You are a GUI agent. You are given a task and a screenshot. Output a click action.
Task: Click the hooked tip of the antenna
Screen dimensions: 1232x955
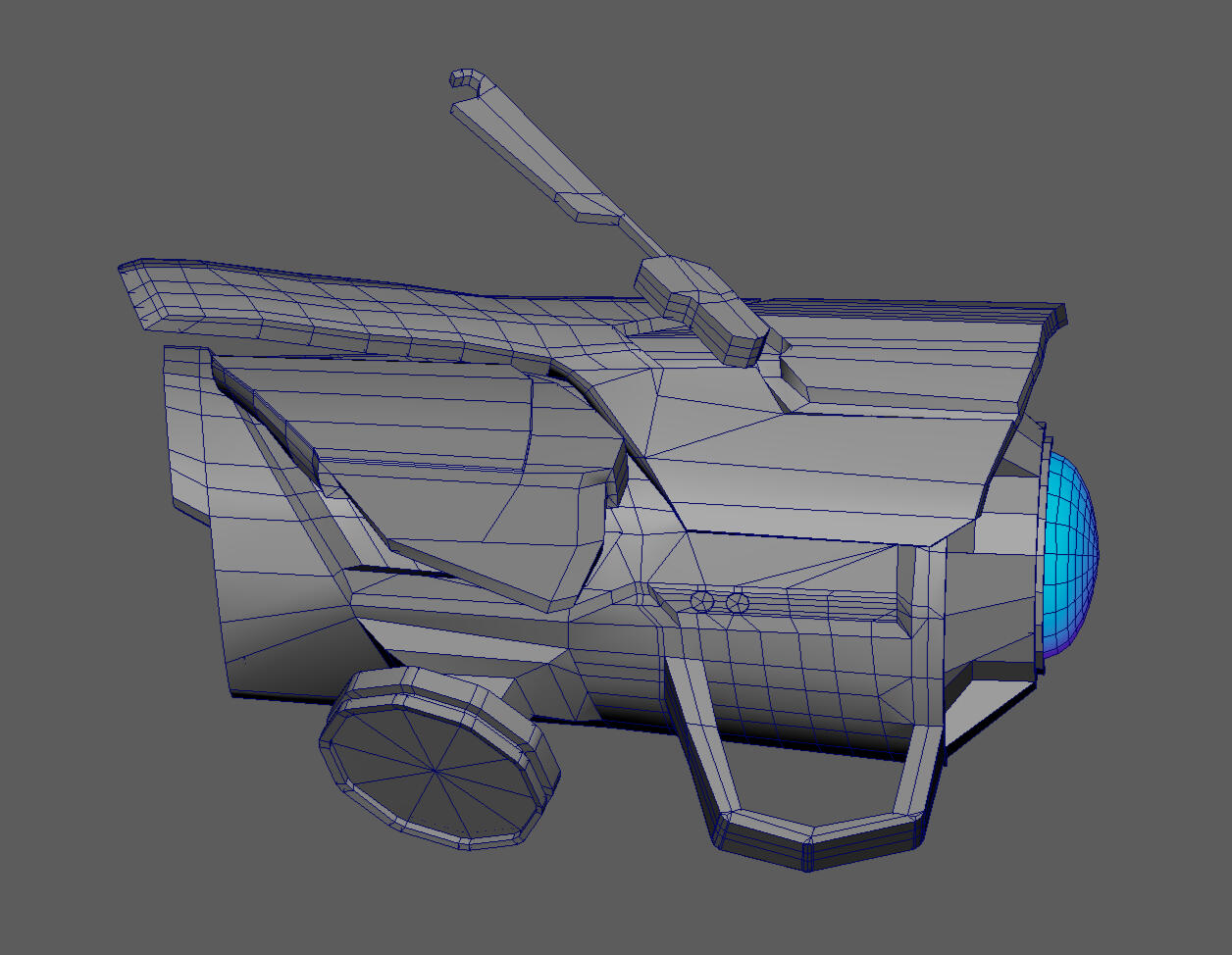[x=463, y=78]
